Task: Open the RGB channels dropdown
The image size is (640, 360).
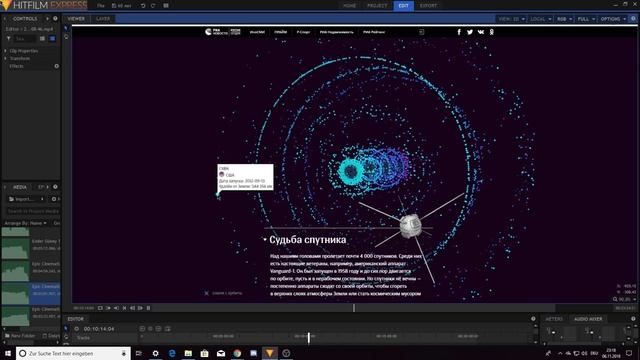Action: click(564, 19)
